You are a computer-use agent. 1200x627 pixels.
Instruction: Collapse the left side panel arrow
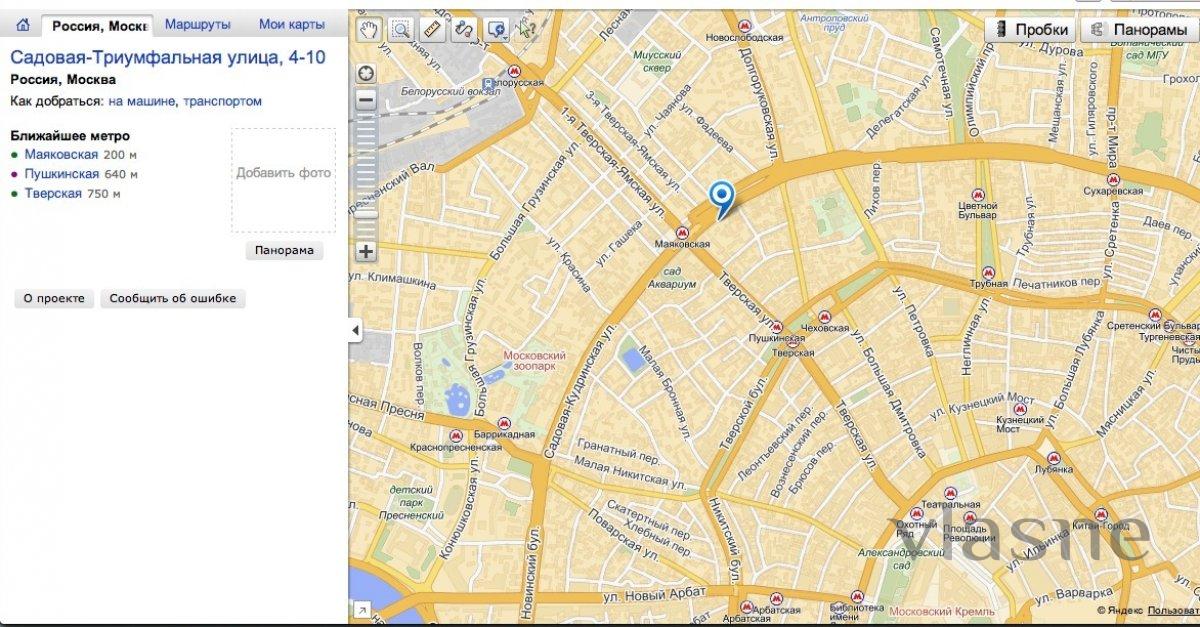tap(355, 330)
